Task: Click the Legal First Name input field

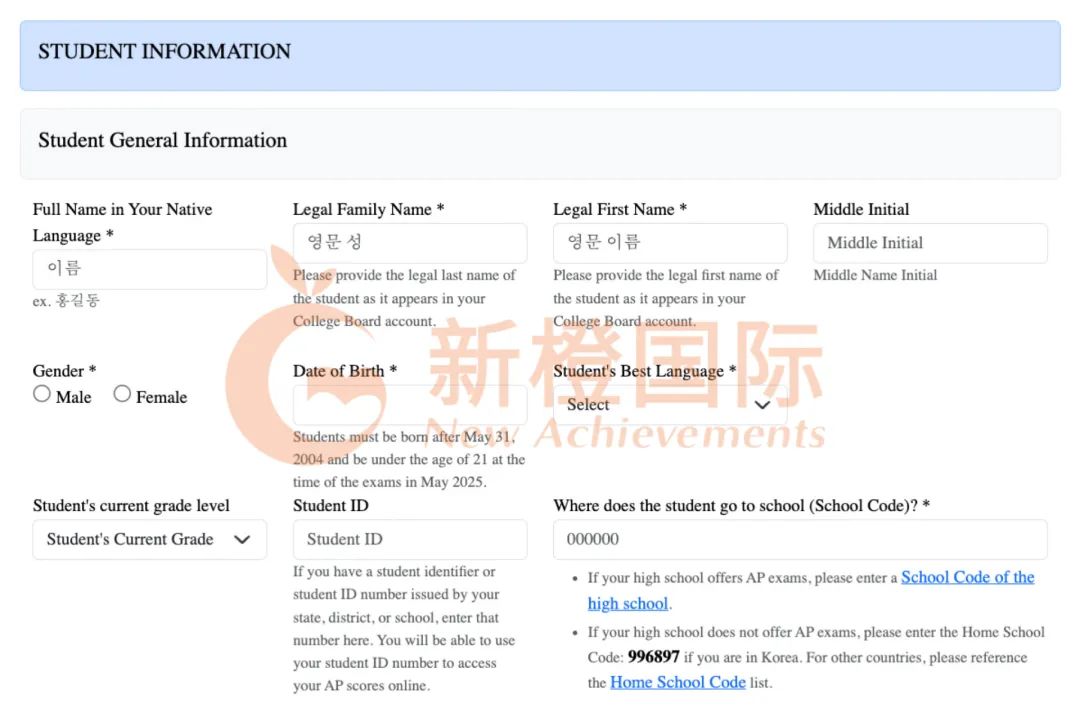Action: click(669, 243)
